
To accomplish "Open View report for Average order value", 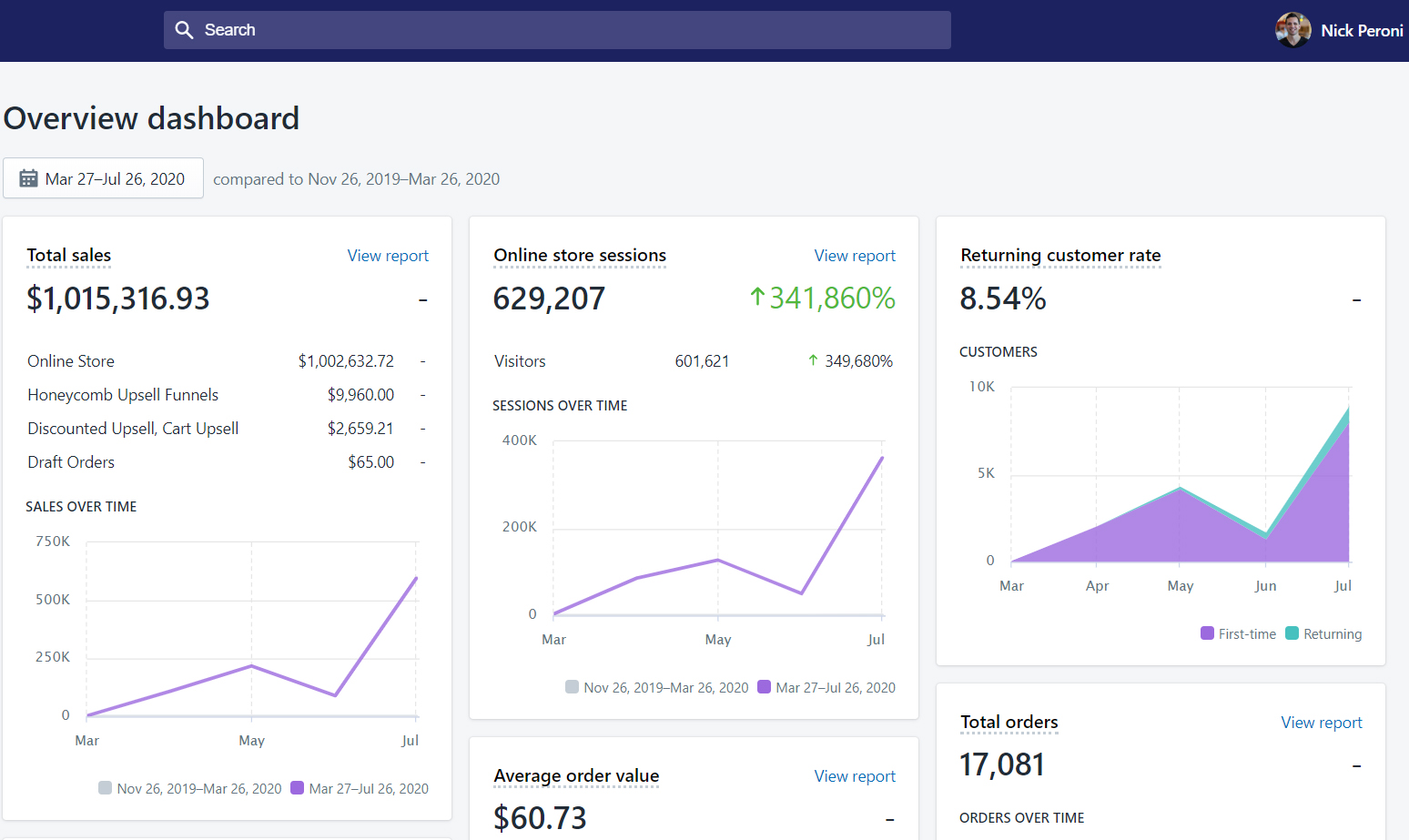I will tap(855, 776).
